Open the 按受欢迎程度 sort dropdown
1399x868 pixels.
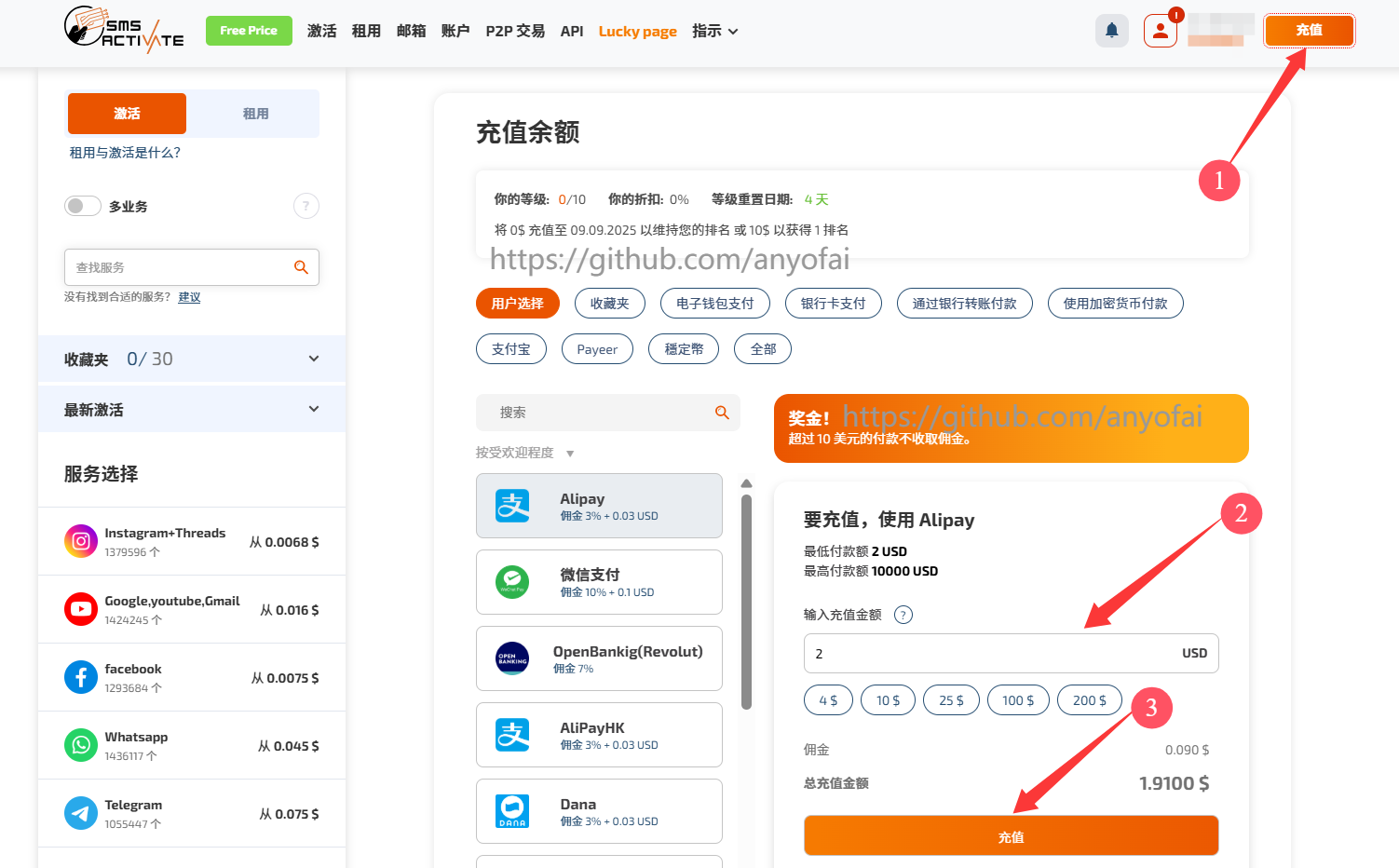[x=524, y=453]
